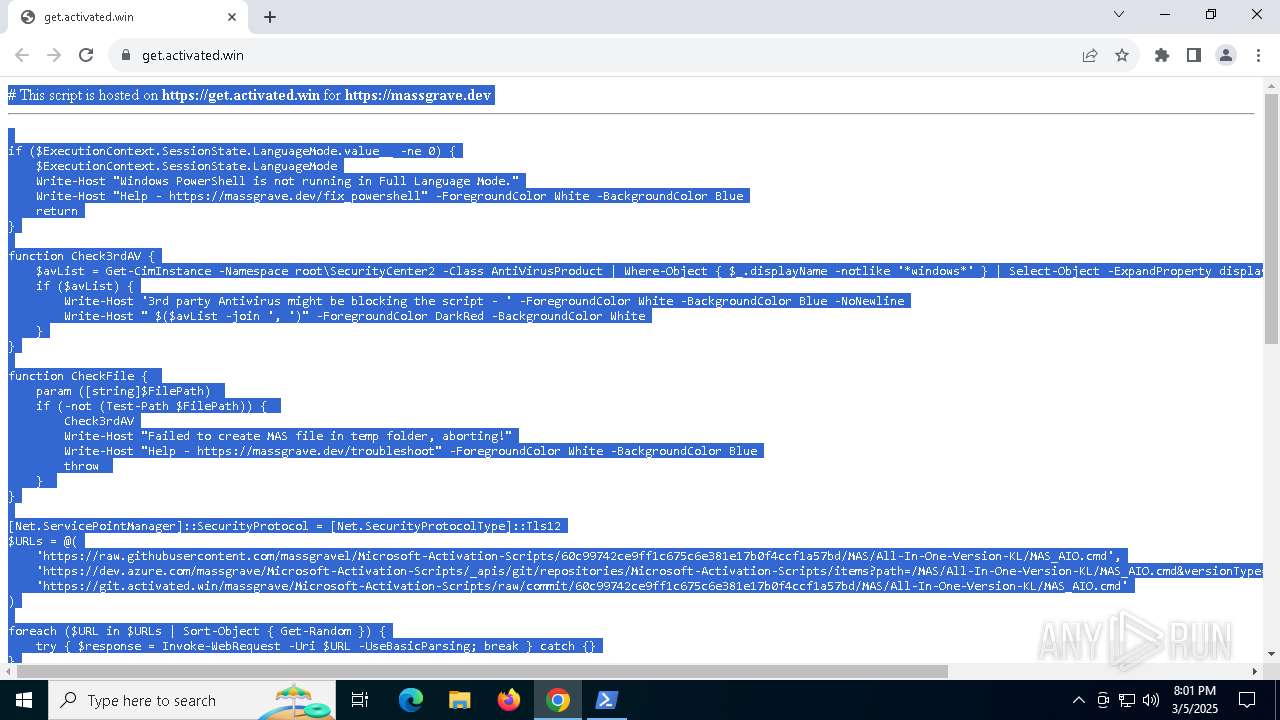The width and height of the screenshot is (1280, 720).
Task: Open Chrome's three-dot menu
Action: click(x=1258, y=55)
